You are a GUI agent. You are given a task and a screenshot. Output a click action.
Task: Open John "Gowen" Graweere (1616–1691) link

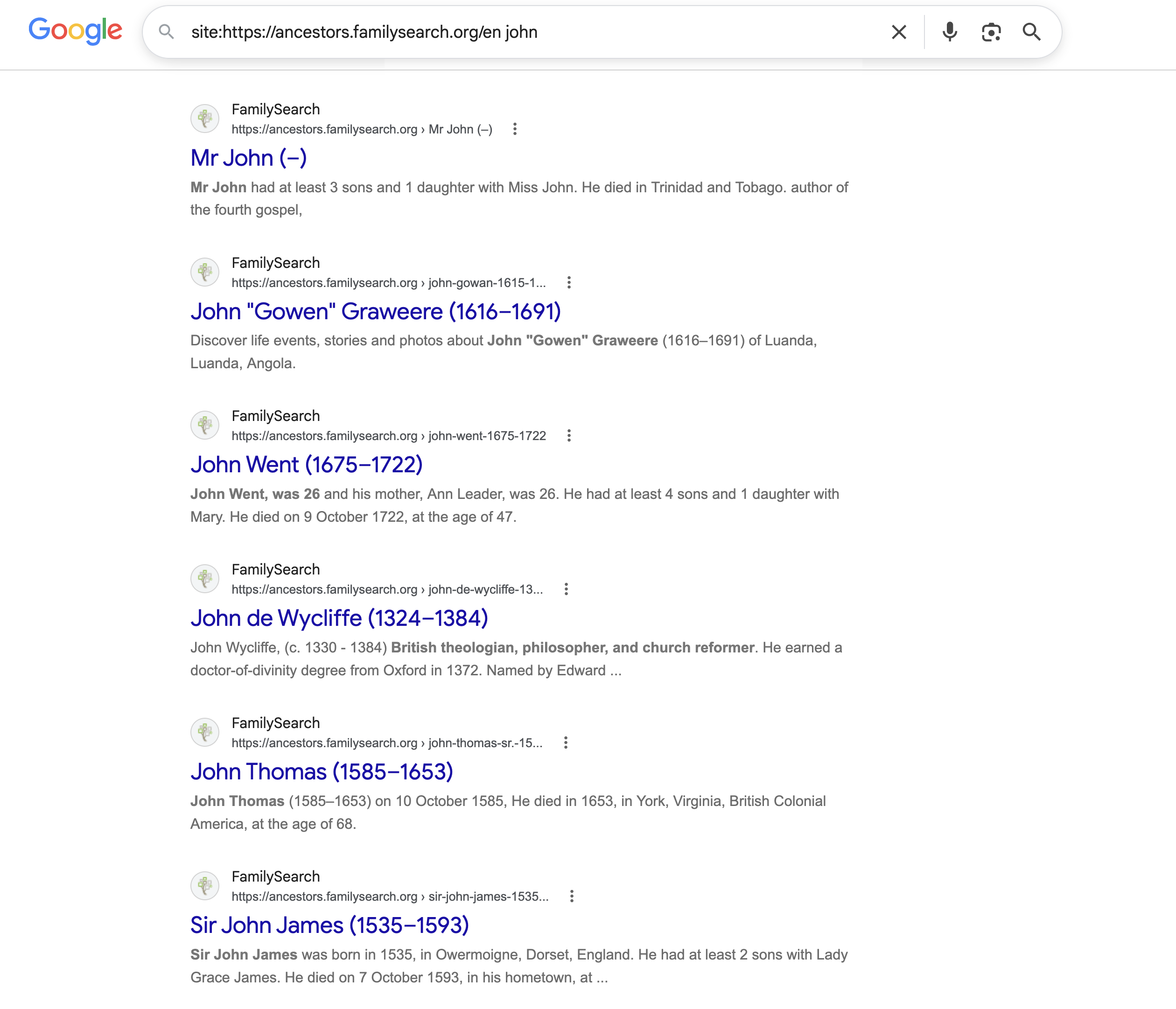(x=376, y=311)
